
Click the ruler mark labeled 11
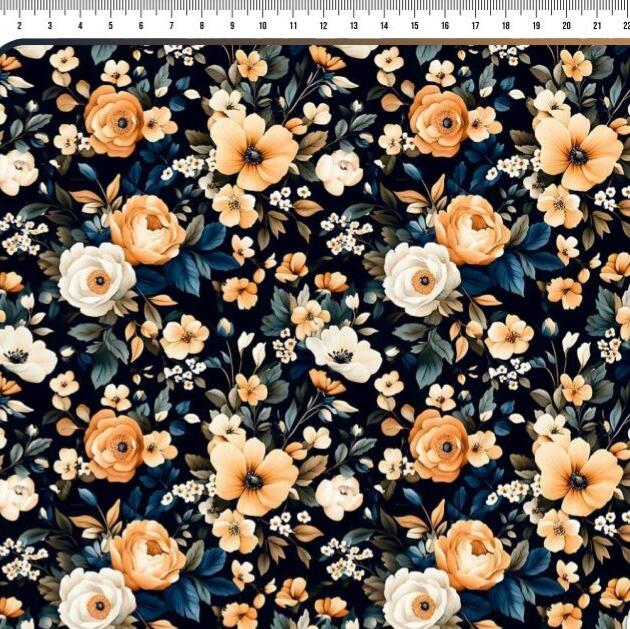(293, 26)
